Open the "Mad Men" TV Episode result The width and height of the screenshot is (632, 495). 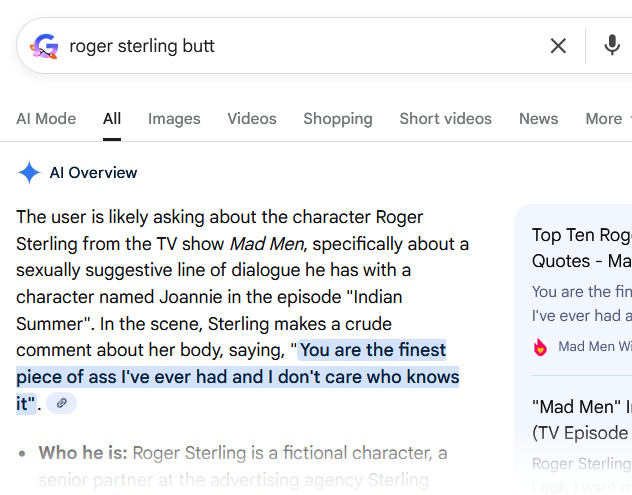pyautogui.click(x=581, y=420)
